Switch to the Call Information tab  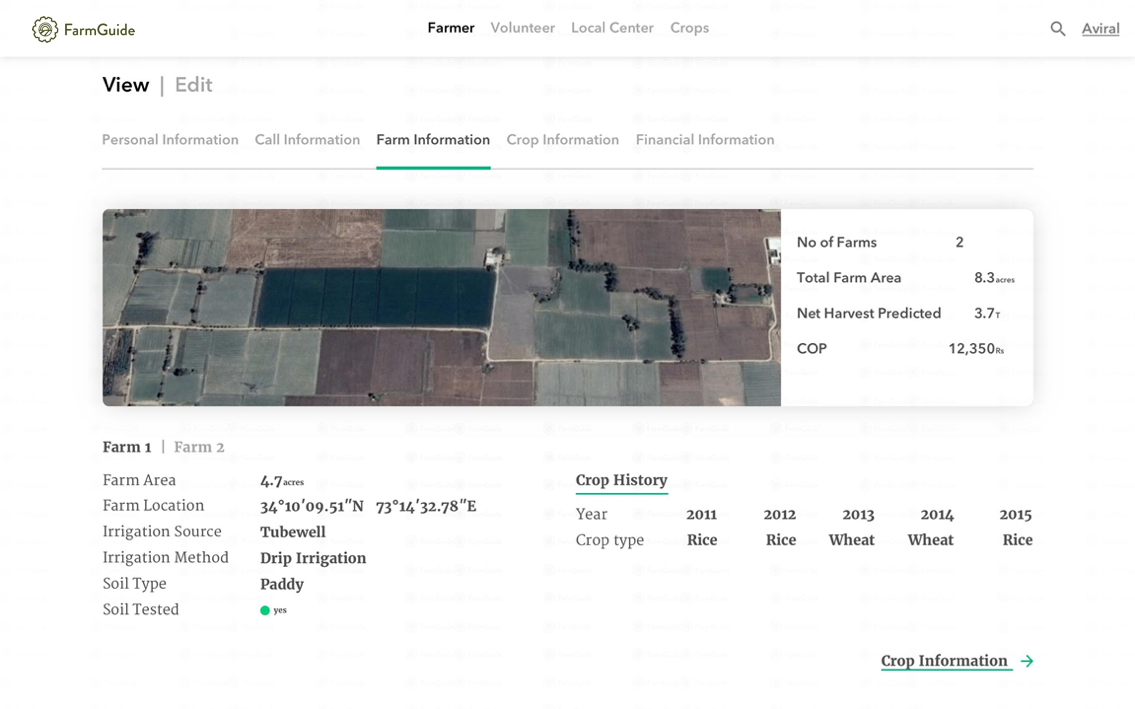click(x=307, y=140)
